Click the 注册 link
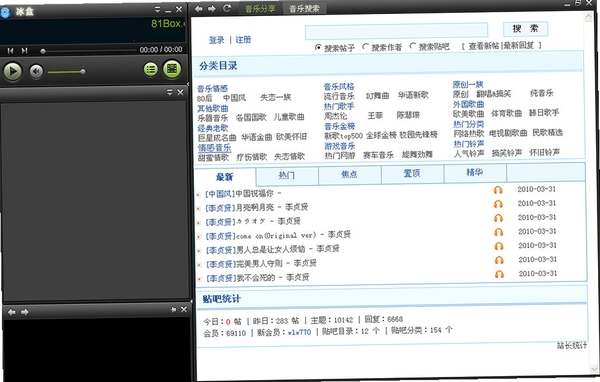600x382 pixels. click(243, 39)
